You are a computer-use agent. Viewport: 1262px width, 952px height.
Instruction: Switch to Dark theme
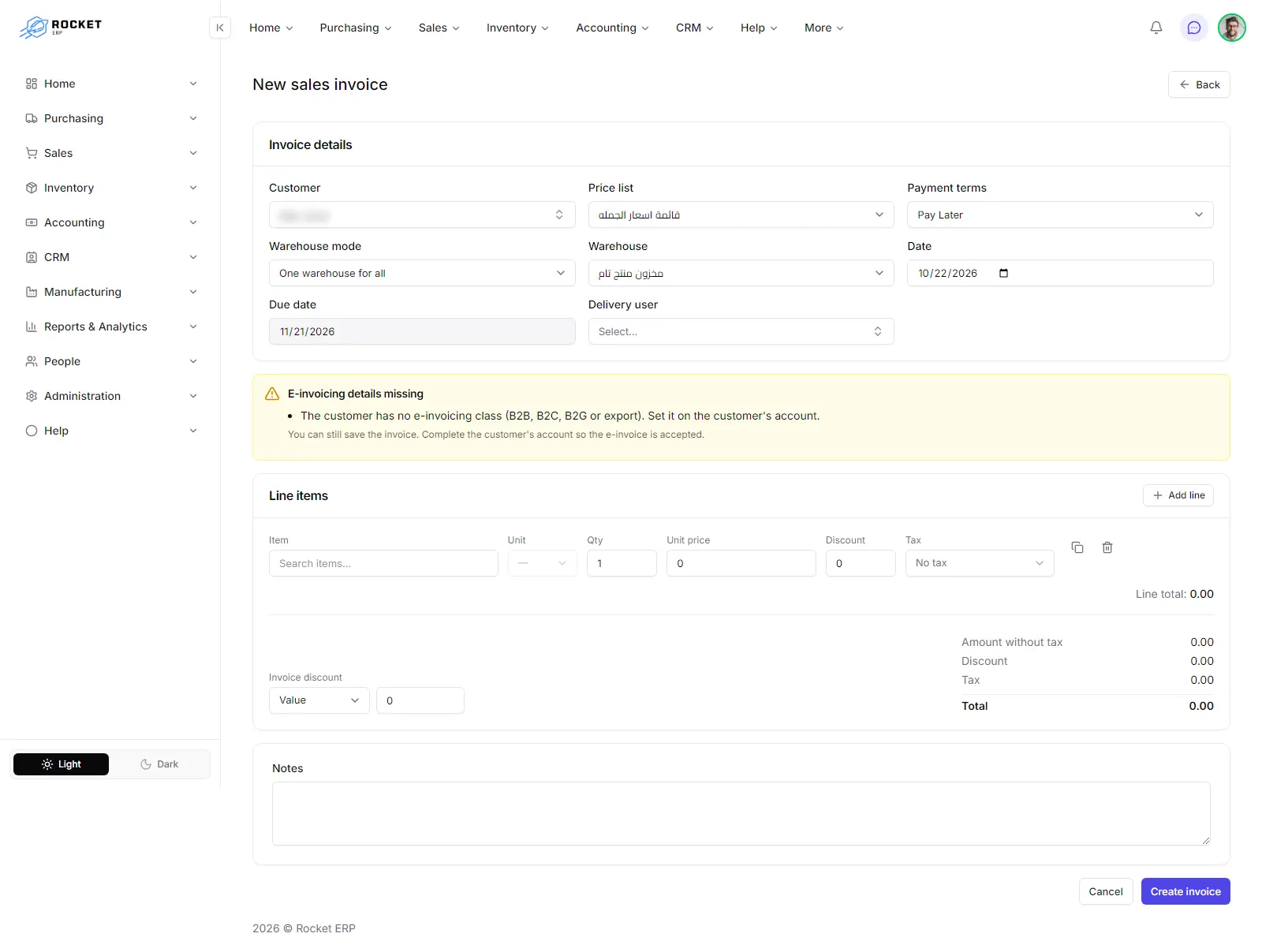point(159,764)
